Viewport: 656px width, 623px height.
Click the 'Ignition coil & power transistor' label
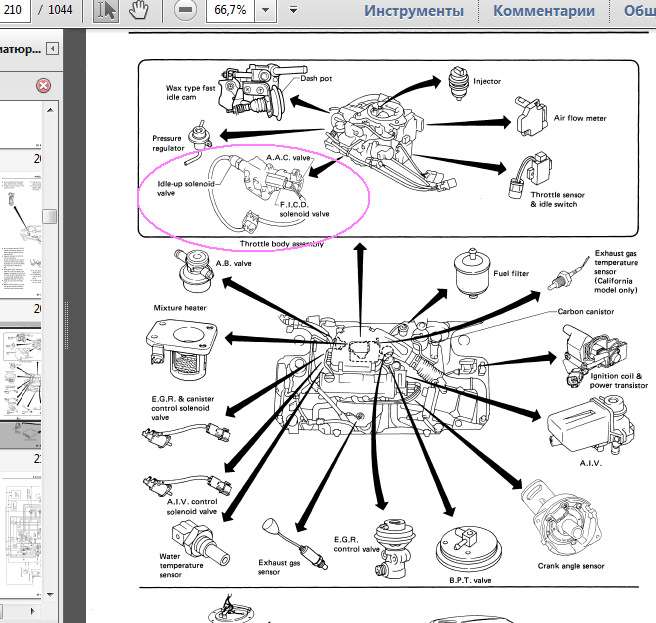[618, 380]
